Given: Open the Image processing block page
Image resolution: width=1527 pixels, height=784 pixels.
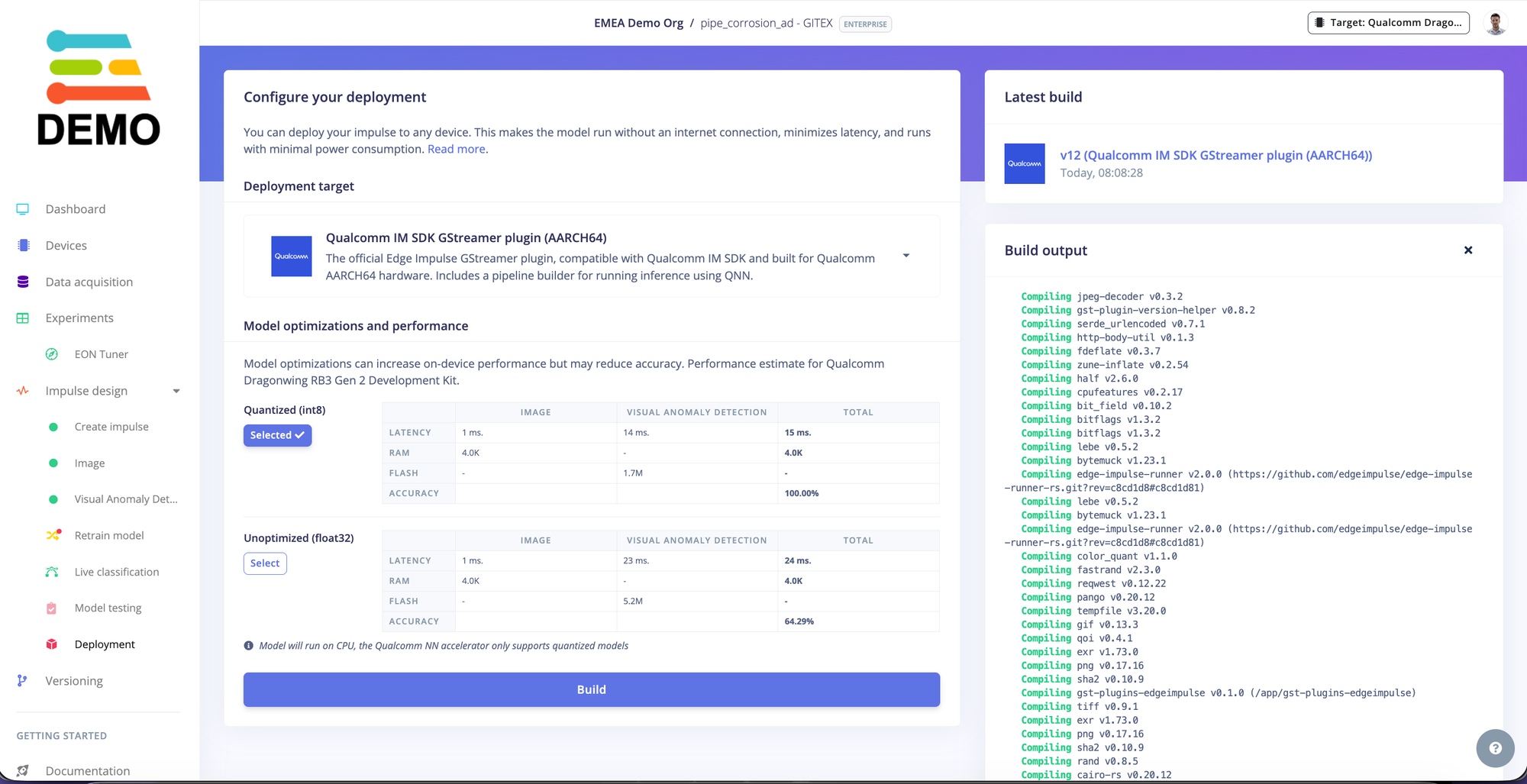Looking at the screenshot, I should pos(90,463).
